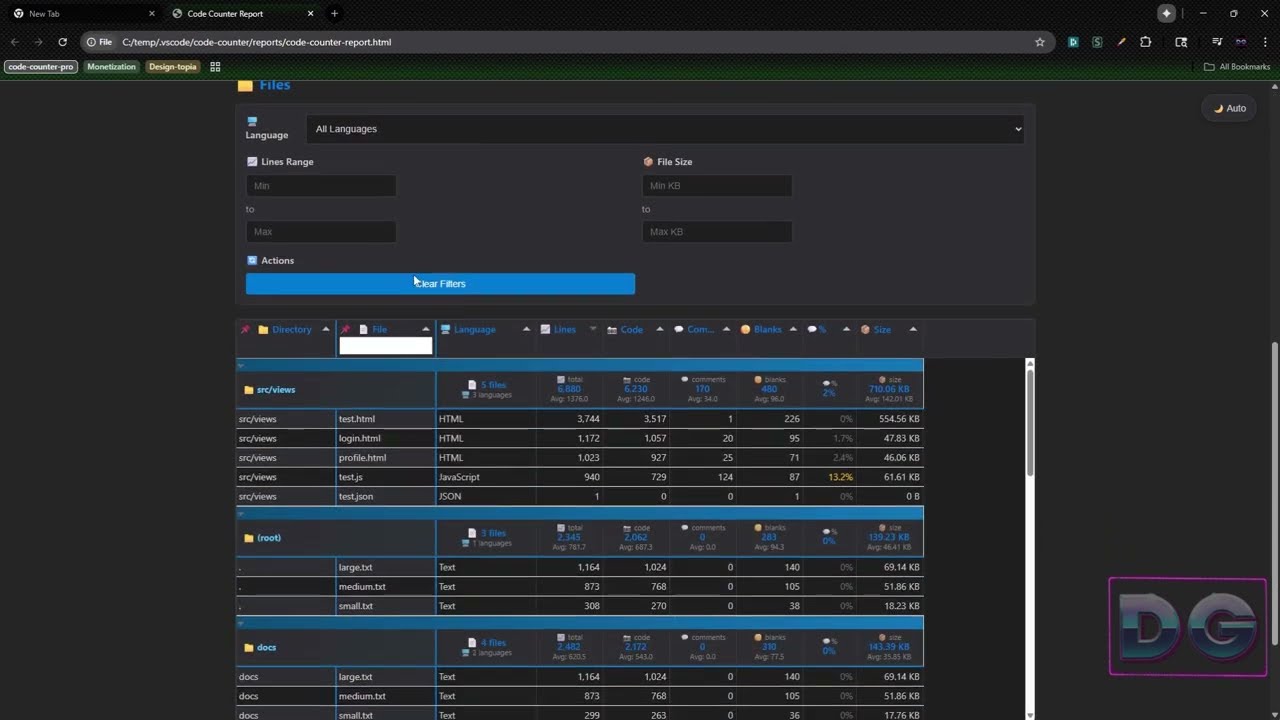Click the Gemini sparkle icon in title bar
The width and height of the screenshot is (1280, 720).
(1166, 13)
